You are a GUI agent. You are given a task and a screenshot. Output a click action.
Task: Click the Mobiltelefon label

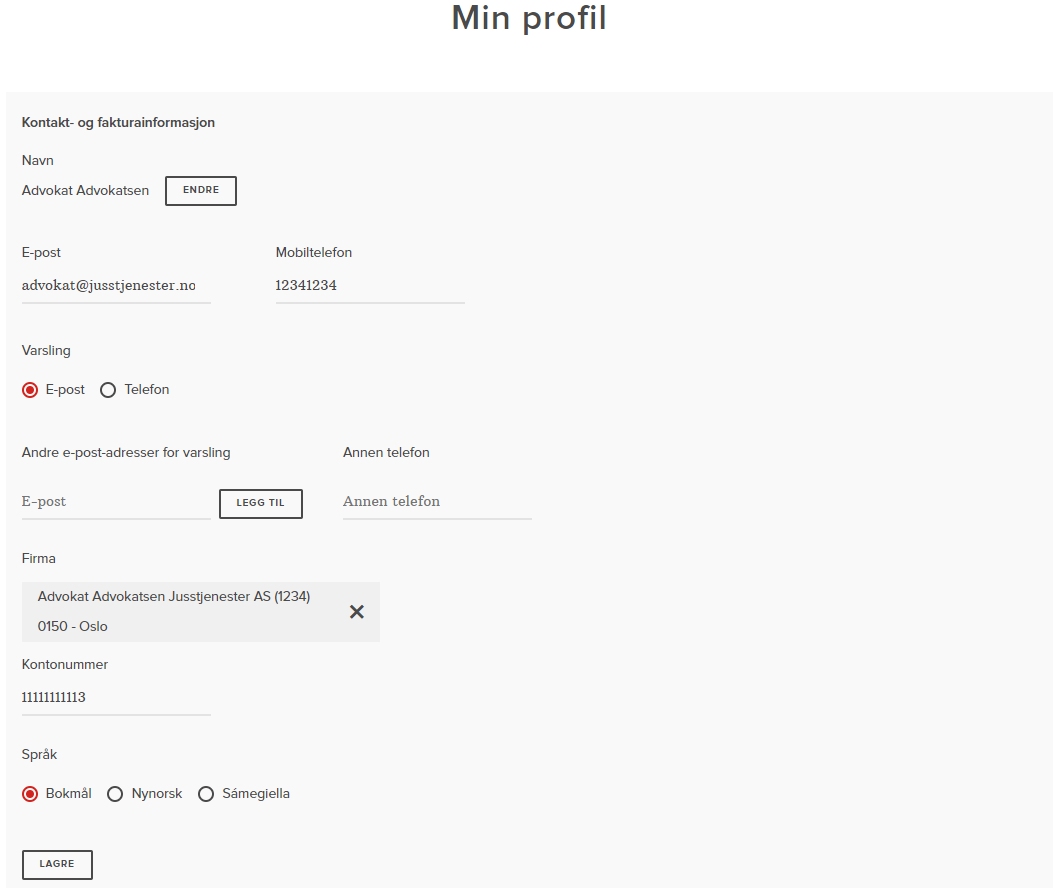(x=314, y=253)
